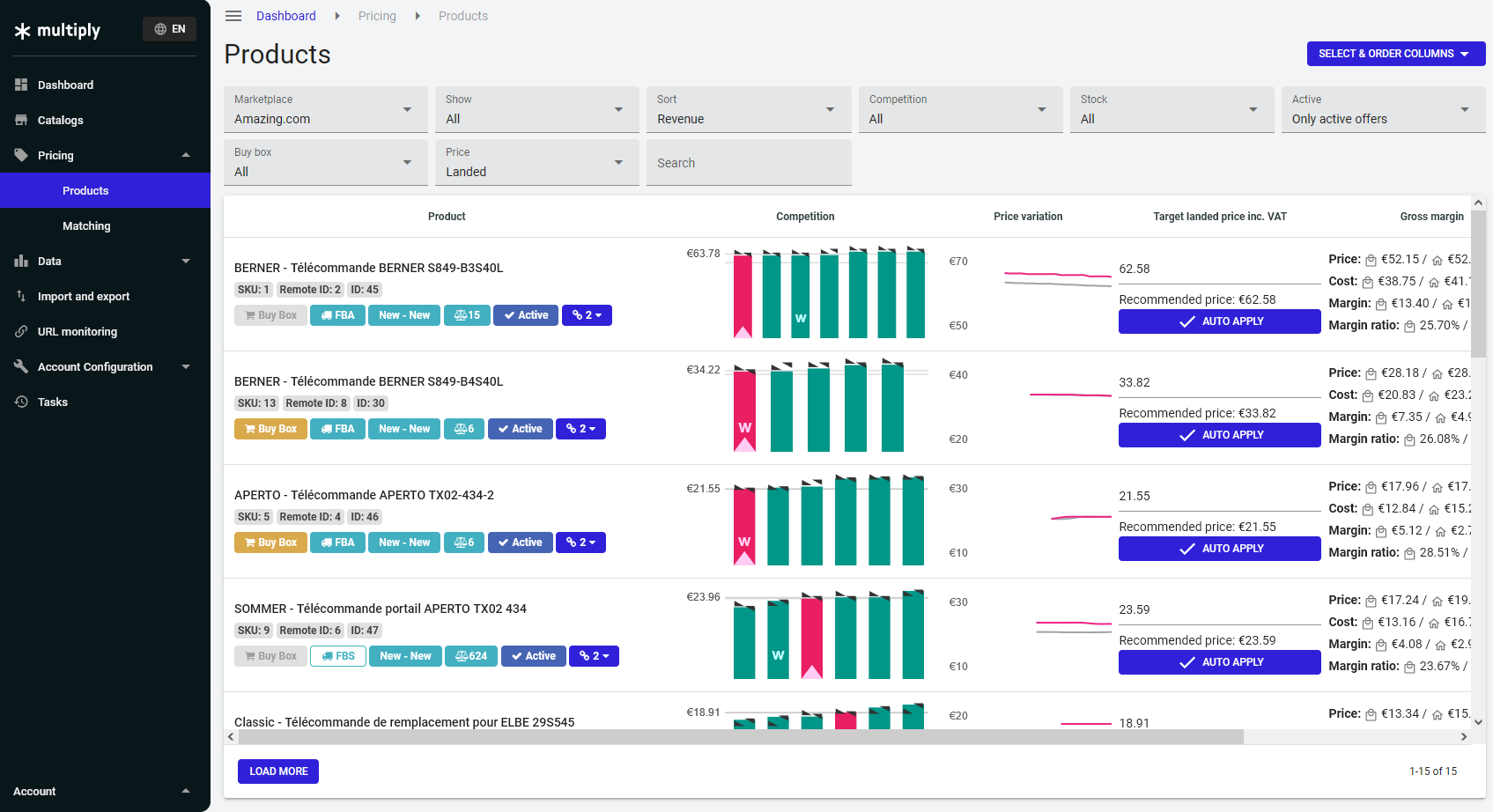The image size is (1493, 812).
Task: Open the EN language selector
Action: 170,29
